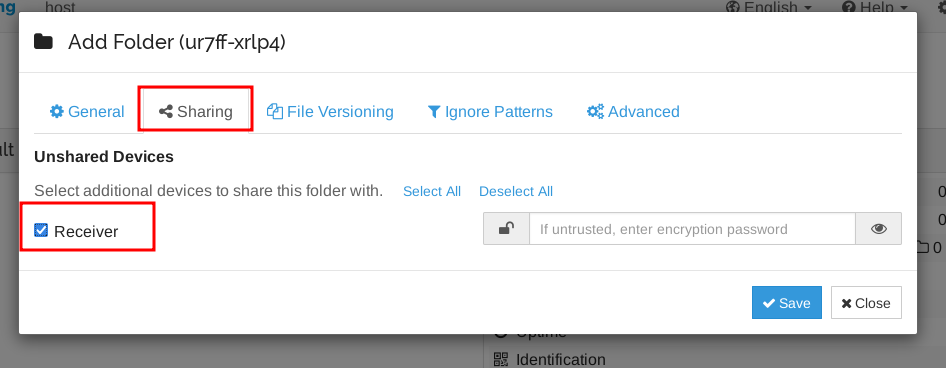Toggle password visibility with the eye button
946x368 pixels.
pos(878,229)
